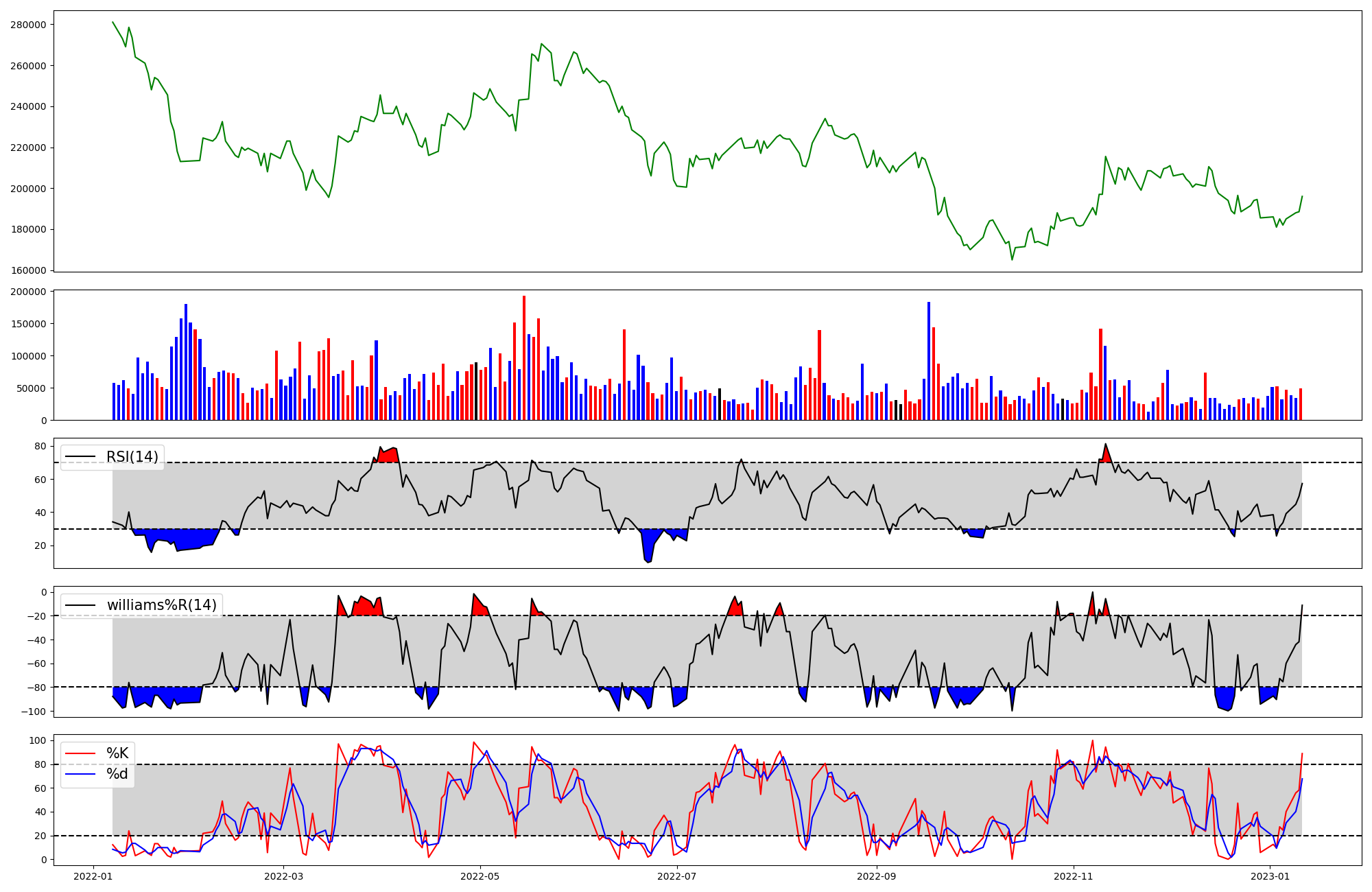Click the williams%R(14) legend label
This screenshot has width=1372, height=892.
(161, 605)
